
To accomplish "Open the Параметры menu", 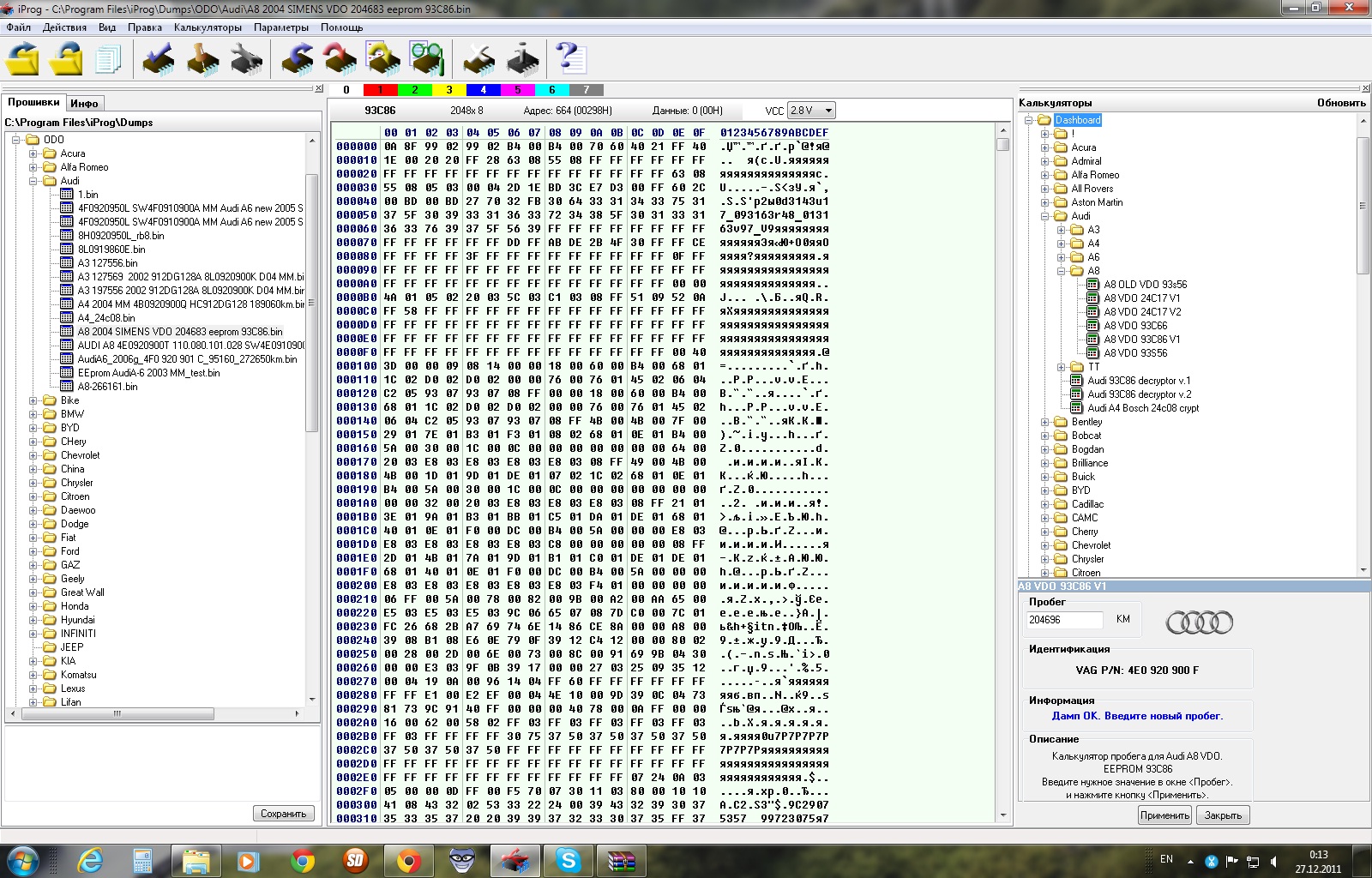I will [280, 27].
